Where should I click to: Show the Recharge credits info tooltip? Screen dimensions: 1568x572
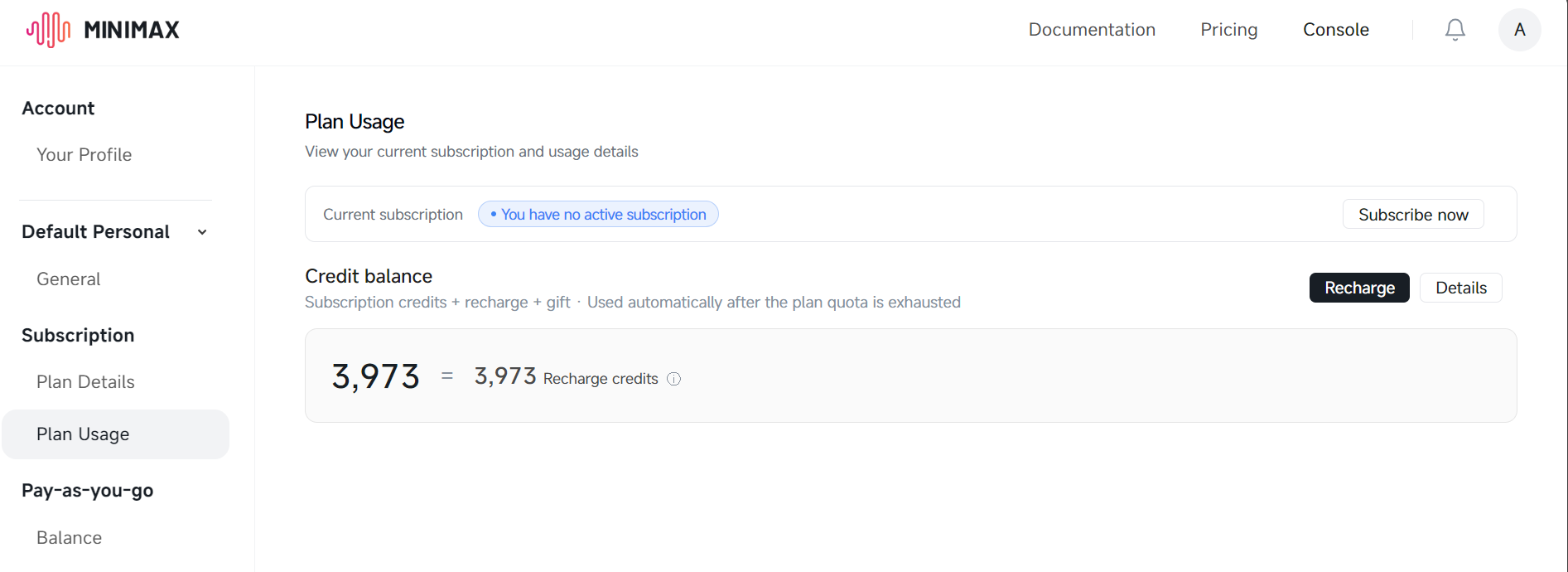(x=674, y=379)
